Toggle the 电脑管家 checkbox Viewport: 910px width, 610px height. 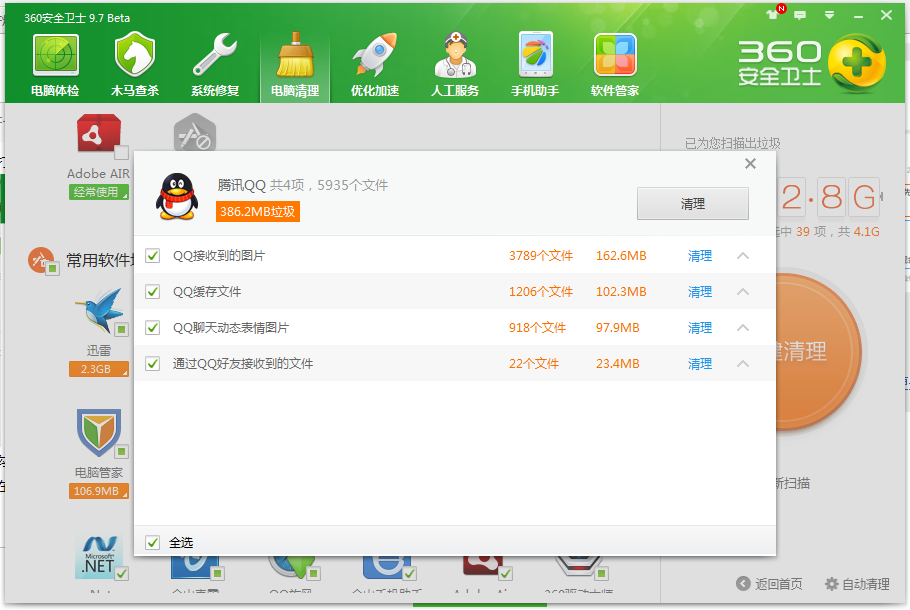point(121,452)
